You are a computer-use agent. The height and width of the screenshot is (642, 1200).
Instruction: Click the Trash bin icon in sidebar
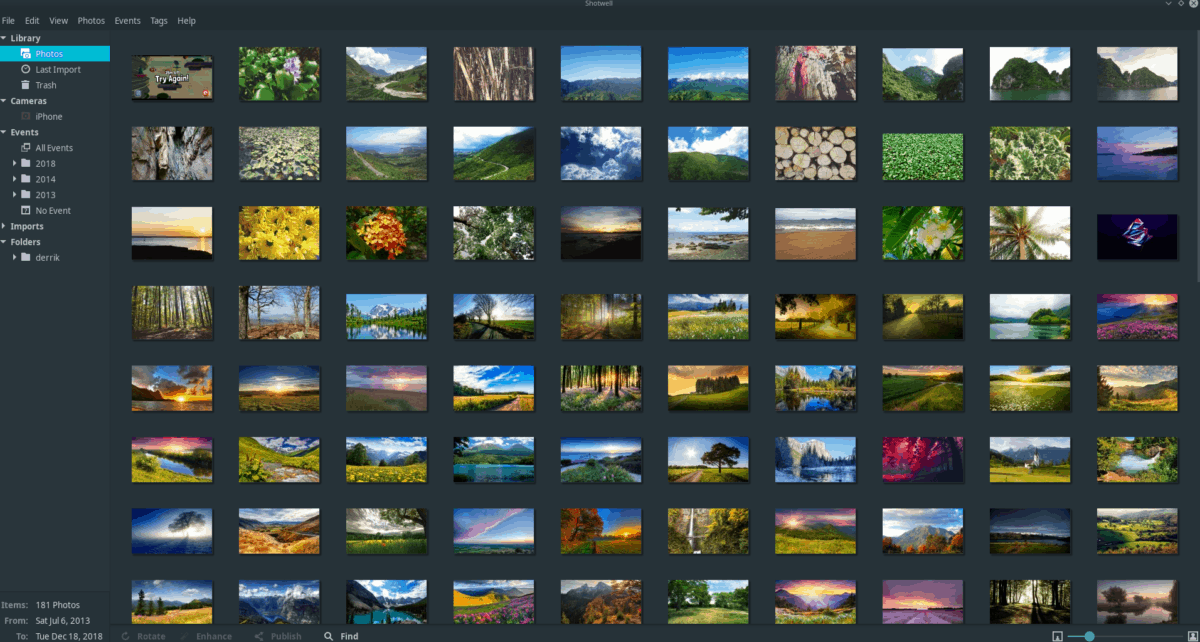26,85
